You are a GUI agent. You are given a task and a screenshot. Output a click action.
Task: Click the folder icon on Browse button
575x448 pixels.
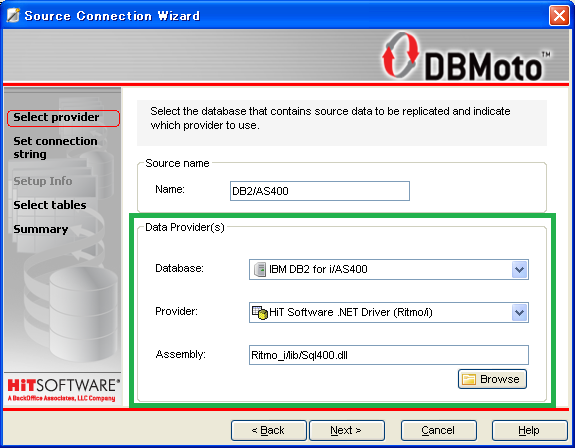[x=469, y=379]
